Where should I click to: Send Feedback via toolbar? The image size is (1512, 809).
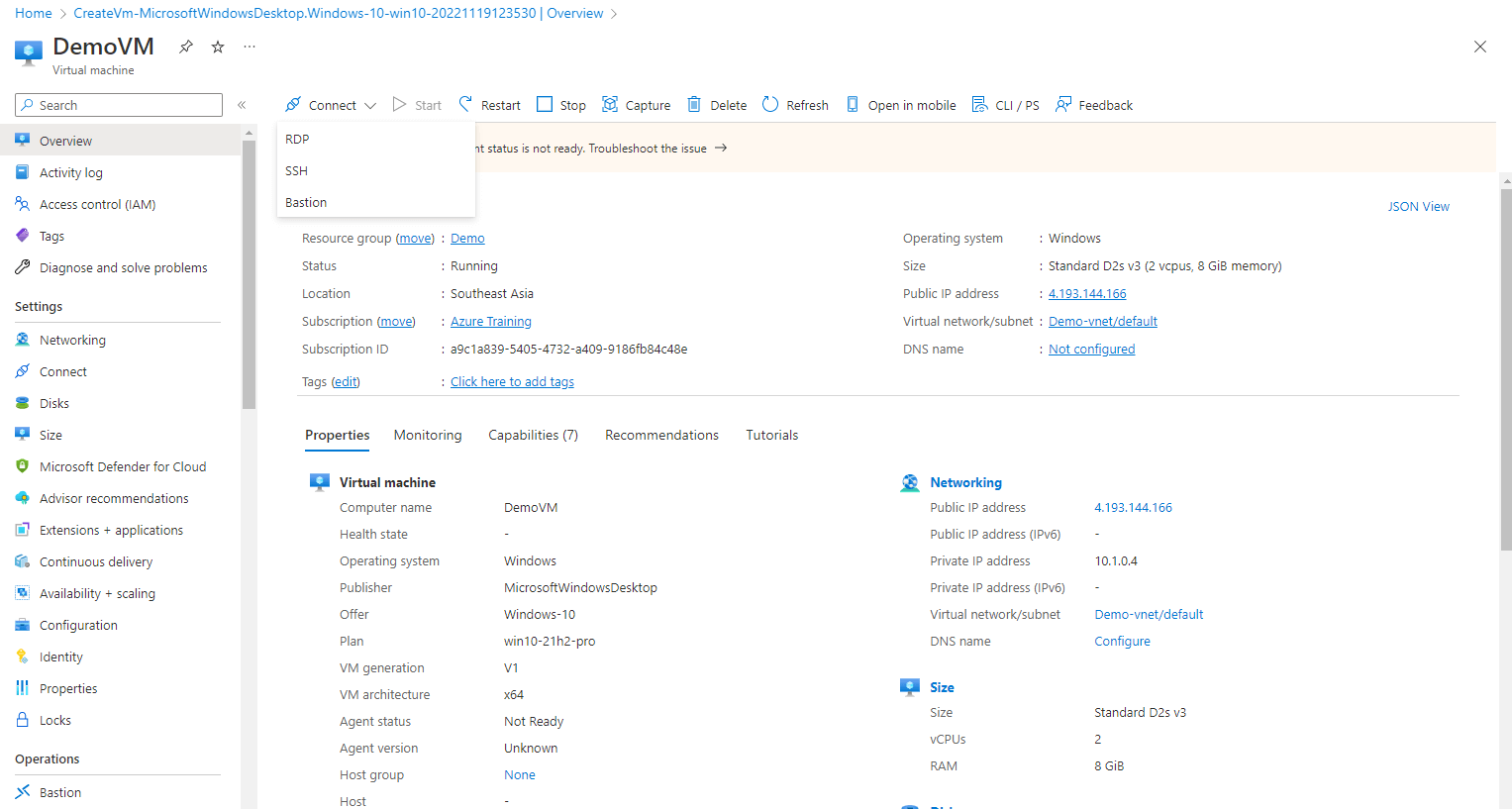click(x=1094, y=105)
